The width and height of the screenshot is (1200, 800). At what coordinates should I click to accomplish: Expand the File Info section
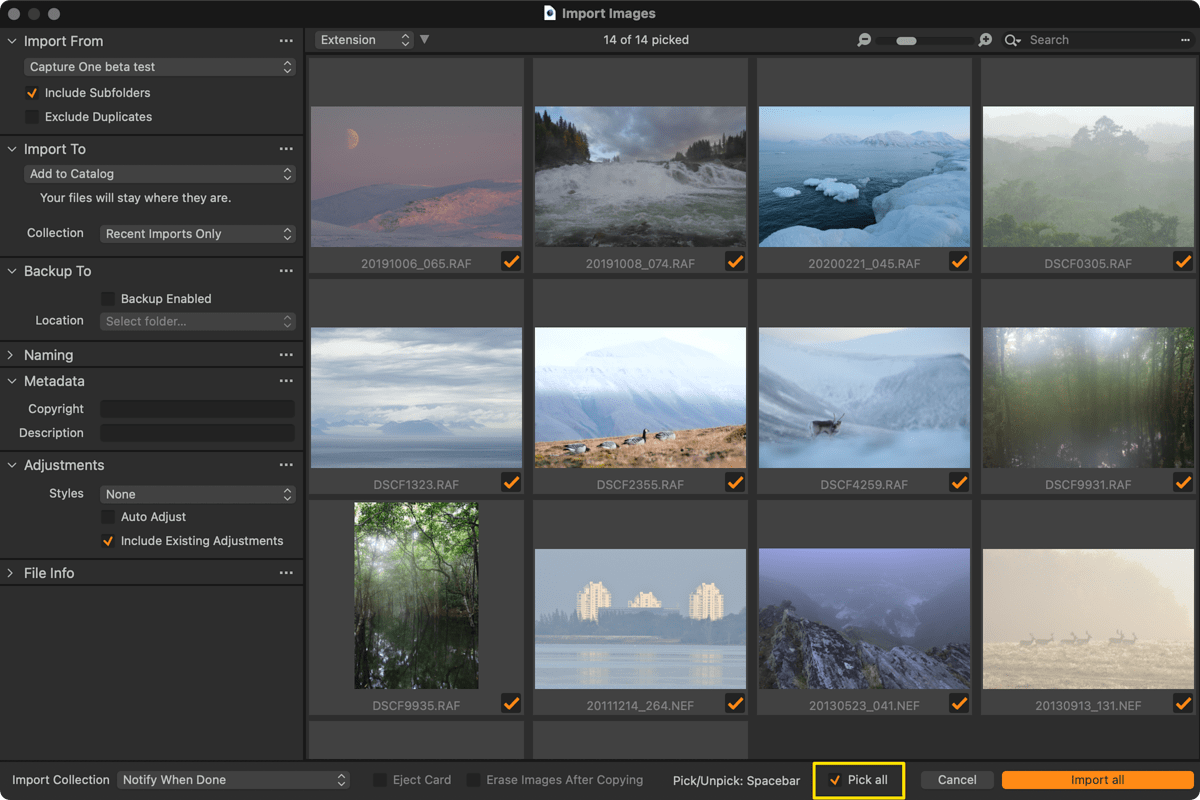(x=11, y=573)
